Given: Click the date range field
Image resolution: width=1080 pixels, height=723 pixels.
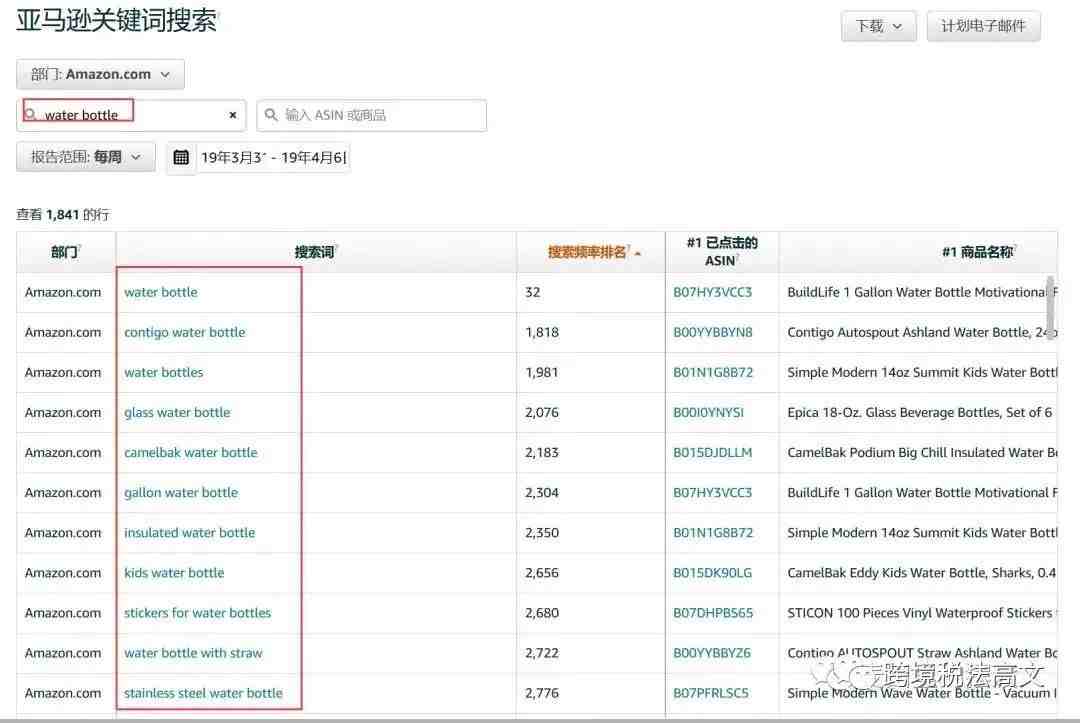Looking at the screenshot, I should click(273, 158).
